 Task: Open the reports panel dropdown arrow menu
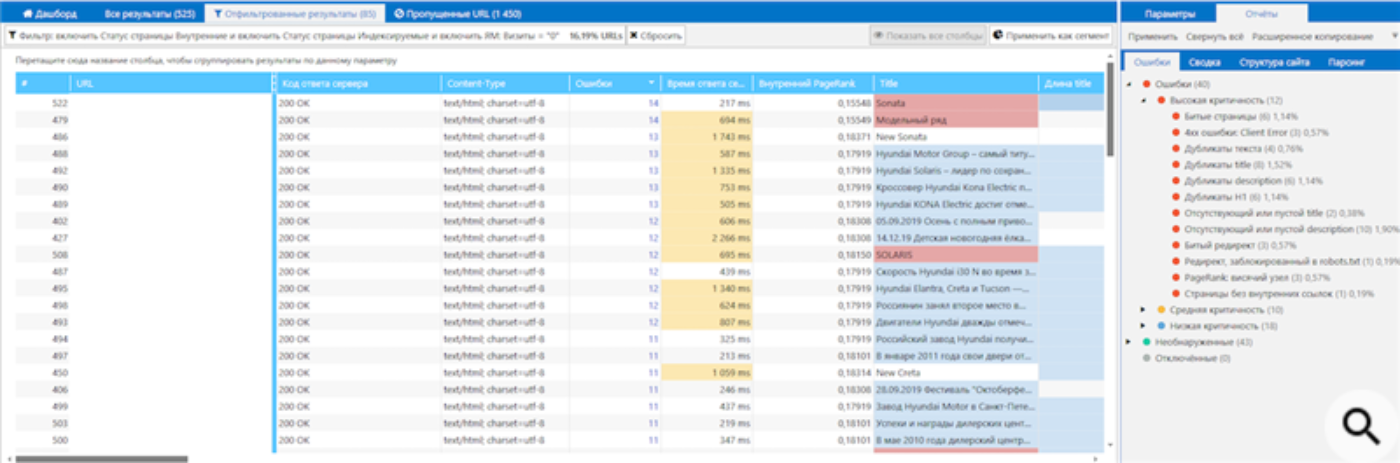click(1394, 36)
